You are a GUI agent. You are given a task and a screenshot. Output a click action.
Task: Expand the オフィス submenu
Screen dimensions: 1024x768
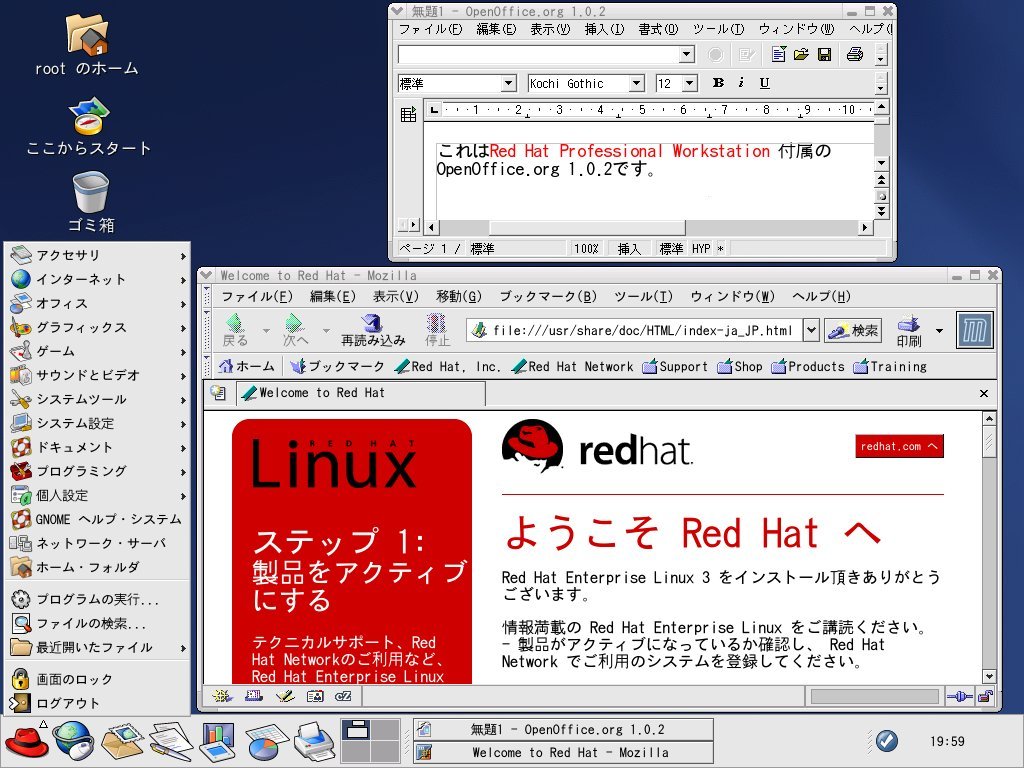pos(98,304)
